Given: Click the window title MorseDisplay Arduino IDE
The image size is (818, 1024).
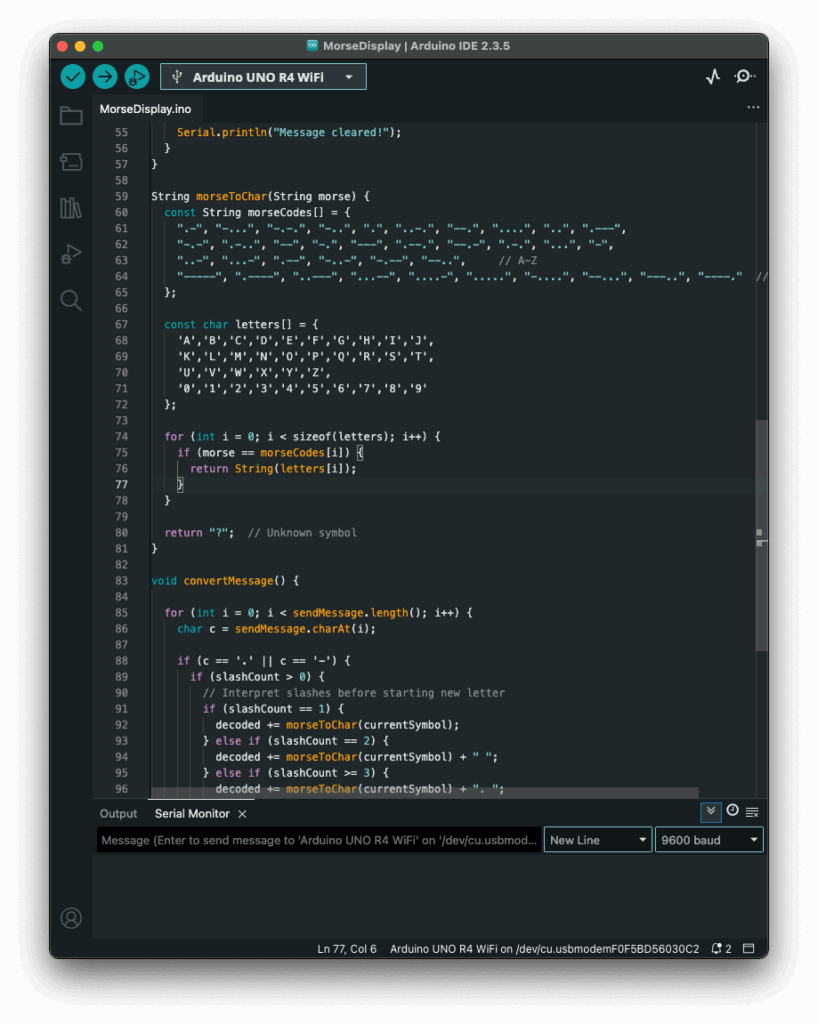Looking at the screenshot, I should click(416, 46).
